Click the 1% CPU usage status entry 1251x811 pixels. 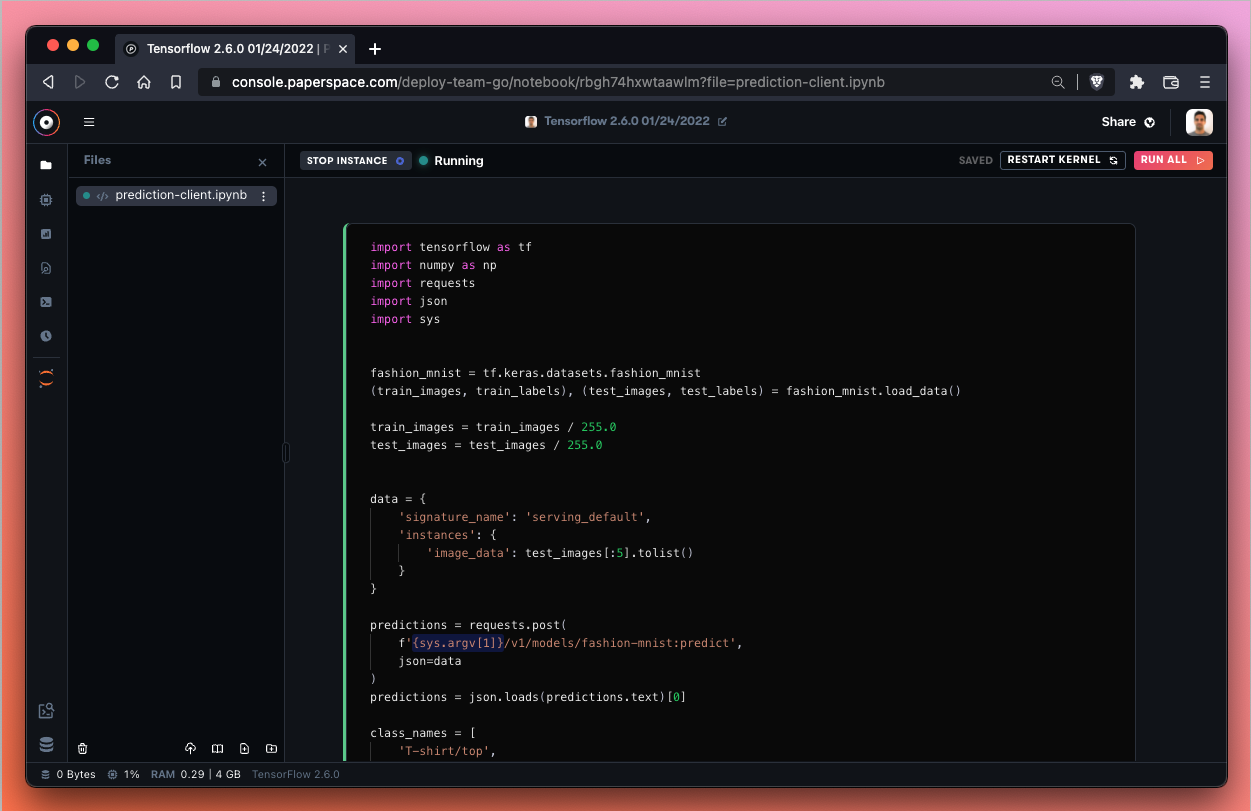click(124, 774)
